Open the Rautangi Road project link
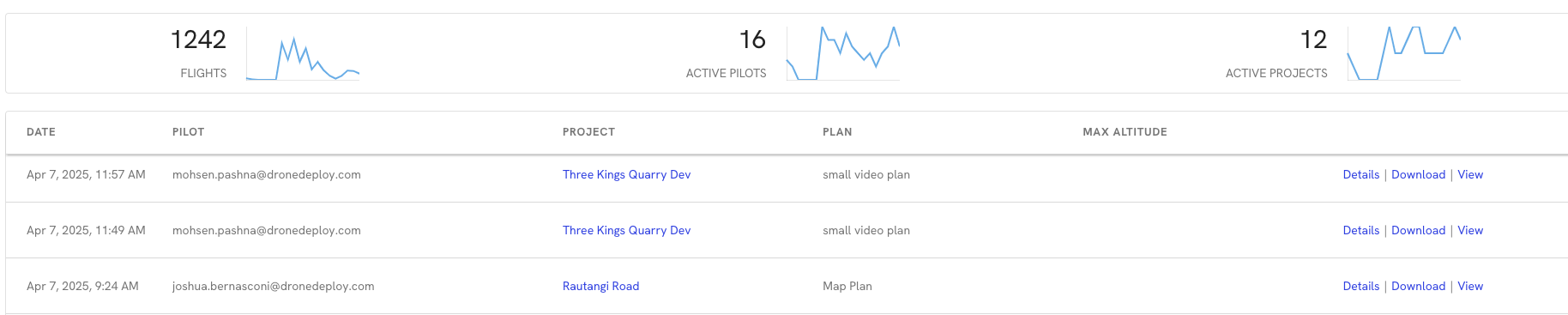The image size is (1568, 315). pyautogui.click(x=600, y=286)
